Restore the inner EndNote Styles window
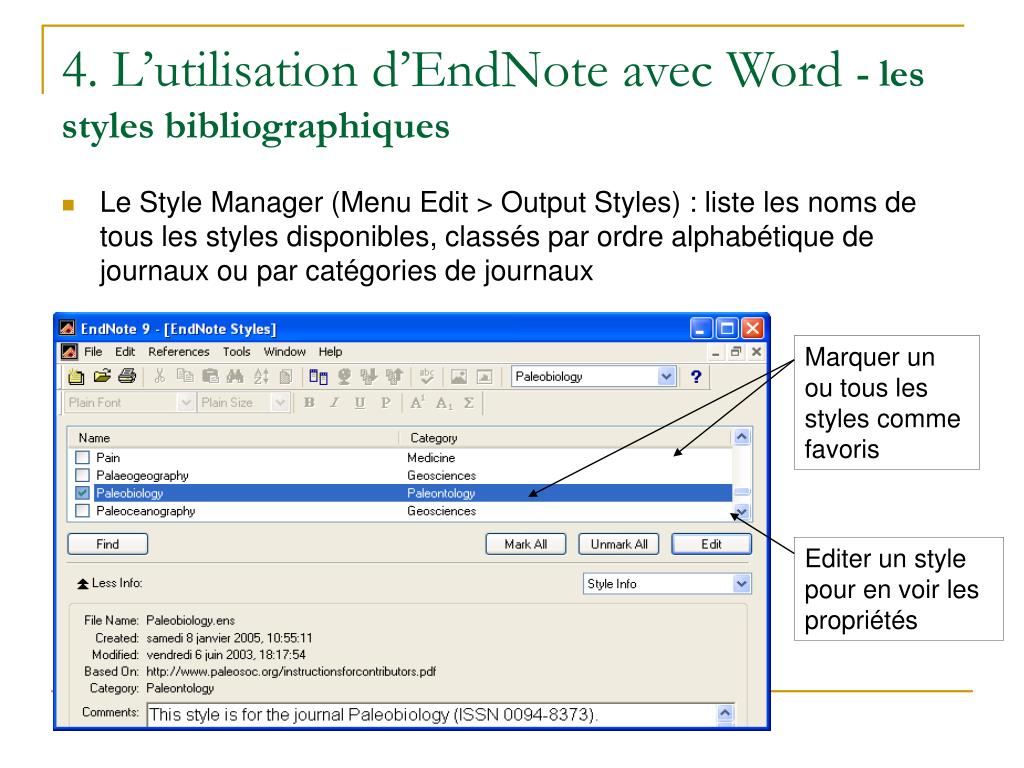The image size is (1024, 768). (736, 352)
